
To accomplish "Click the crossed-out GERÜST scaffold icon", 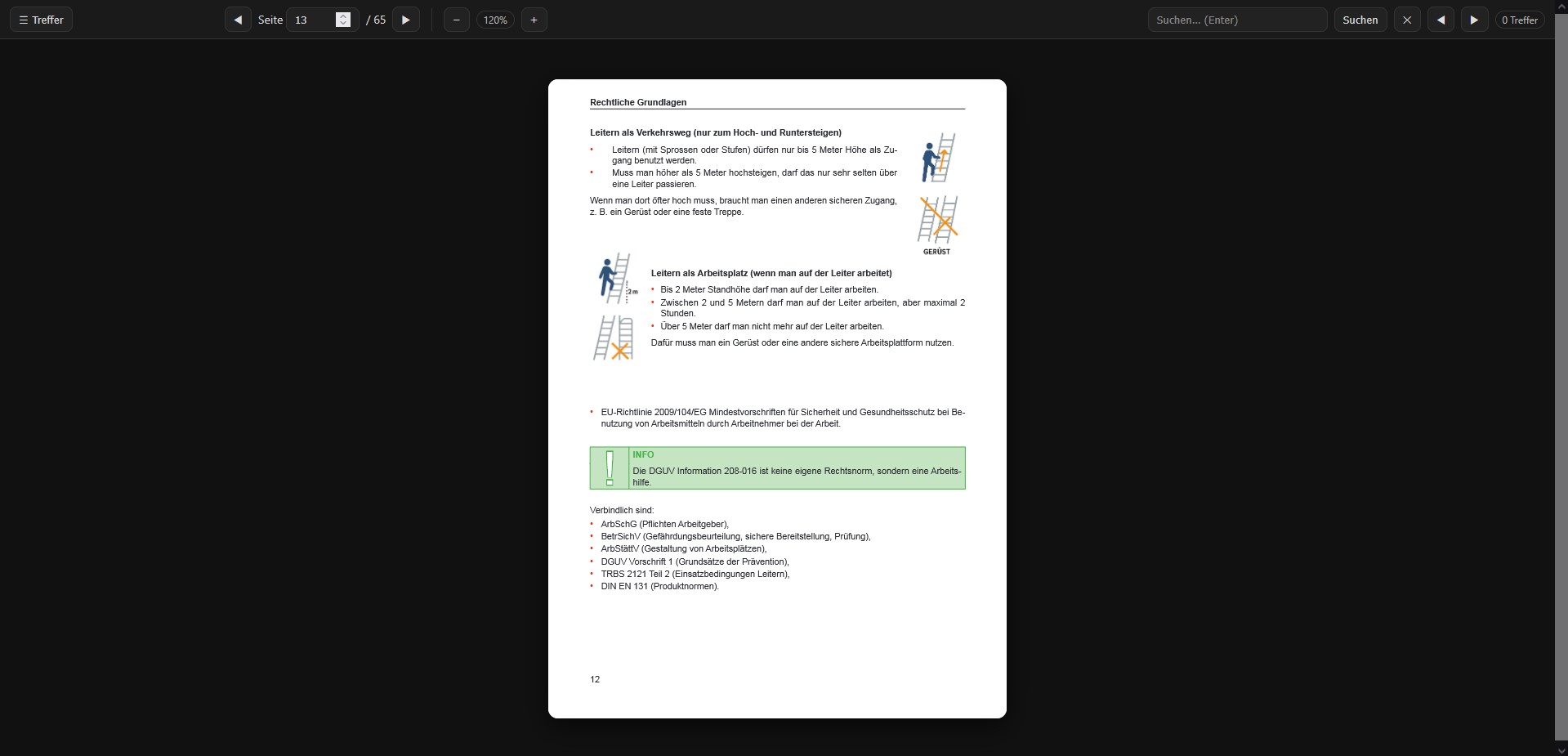I will coord(937,221).
